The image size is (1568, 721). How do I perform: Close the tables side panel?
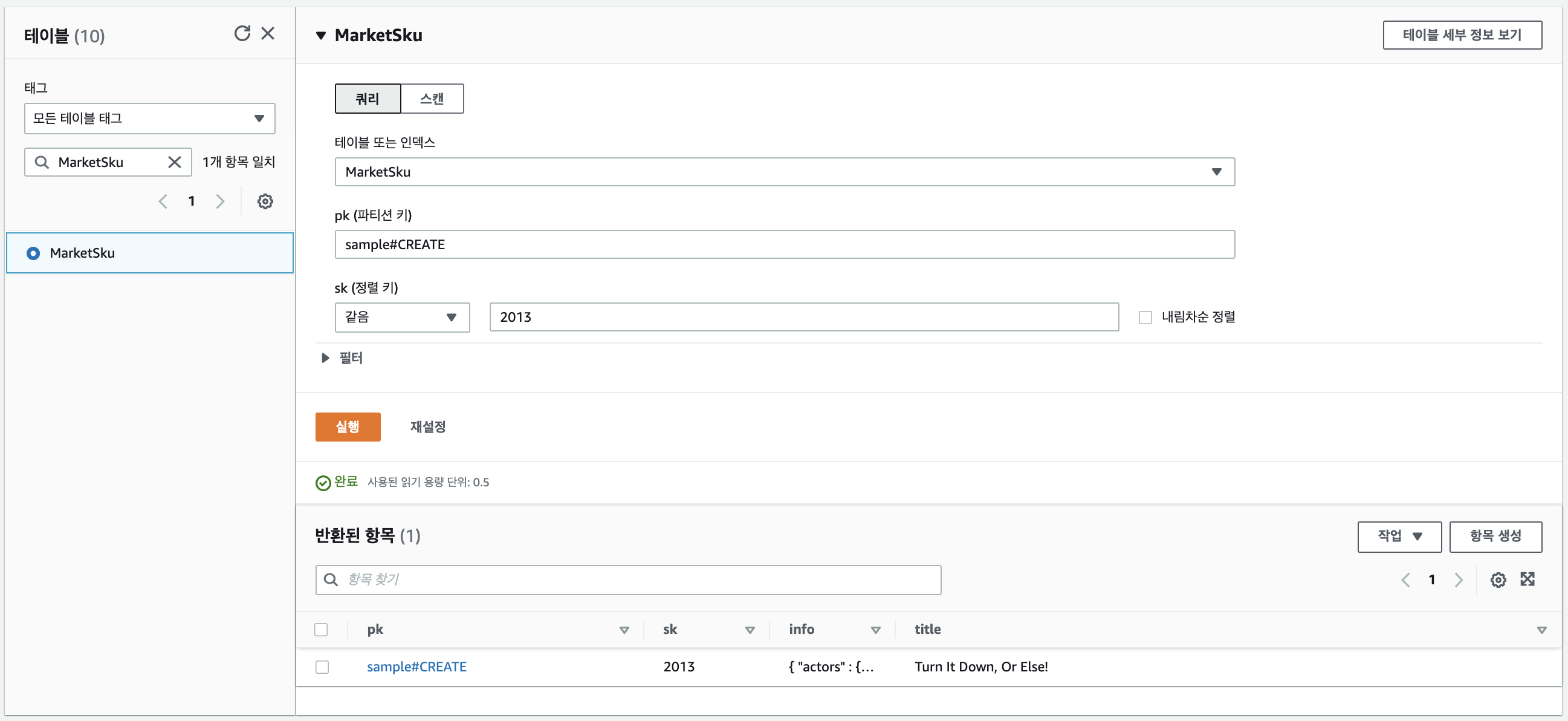coord(268,33)
